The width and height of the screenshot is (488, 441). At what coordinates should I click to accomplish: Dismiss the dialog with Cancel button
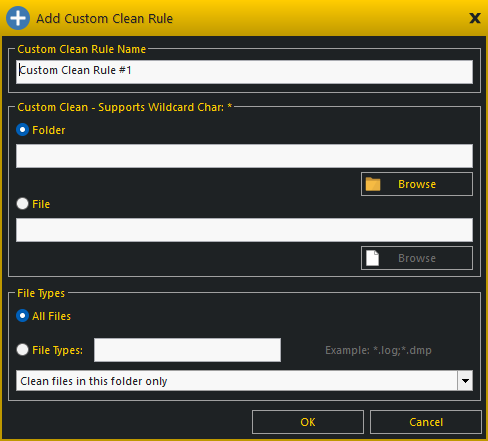(426, 422)
